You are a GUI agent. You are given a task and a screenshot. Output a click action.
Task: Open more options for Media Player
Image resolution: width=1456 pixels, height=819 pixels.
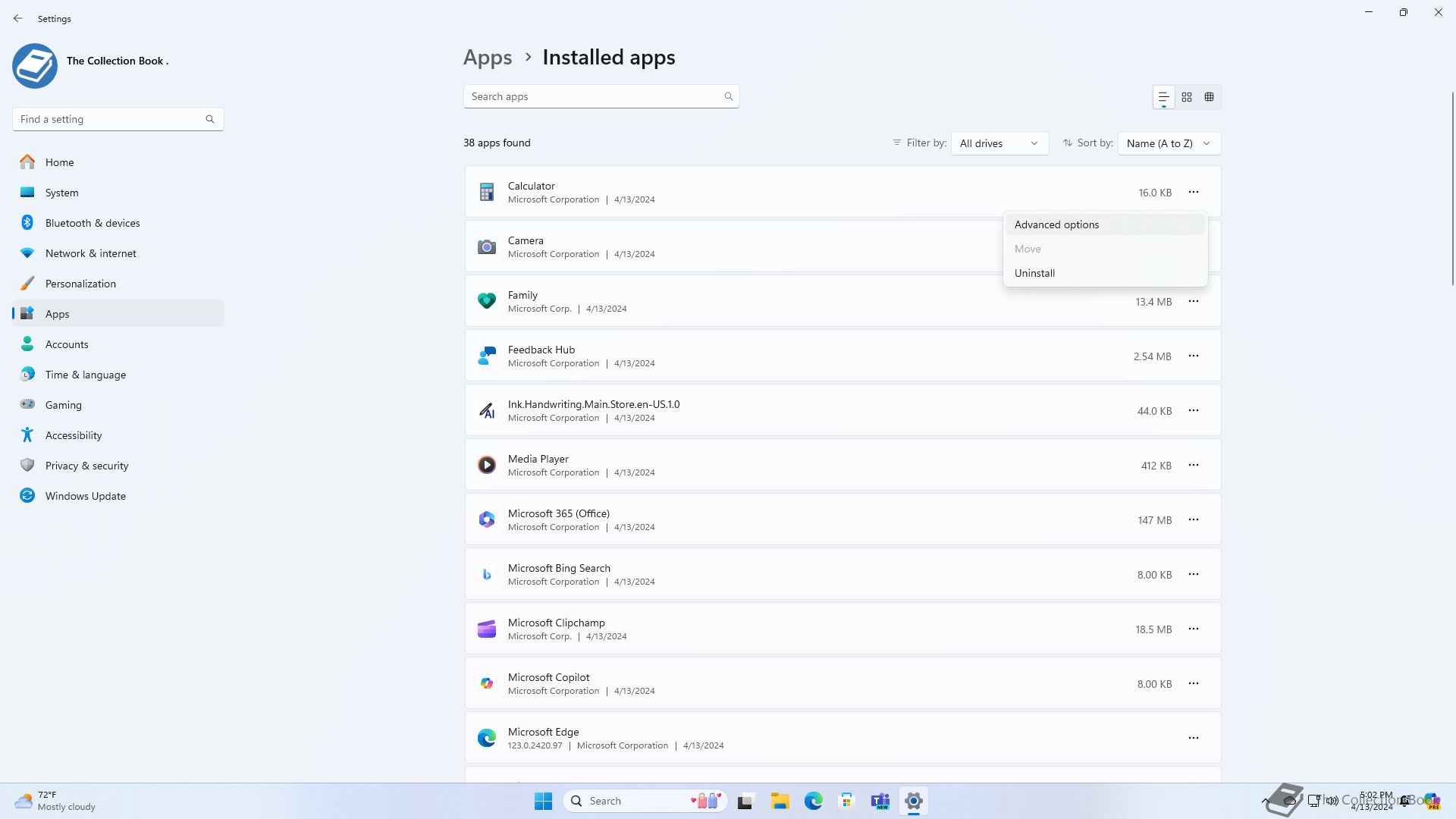[x=1193, y=465]
